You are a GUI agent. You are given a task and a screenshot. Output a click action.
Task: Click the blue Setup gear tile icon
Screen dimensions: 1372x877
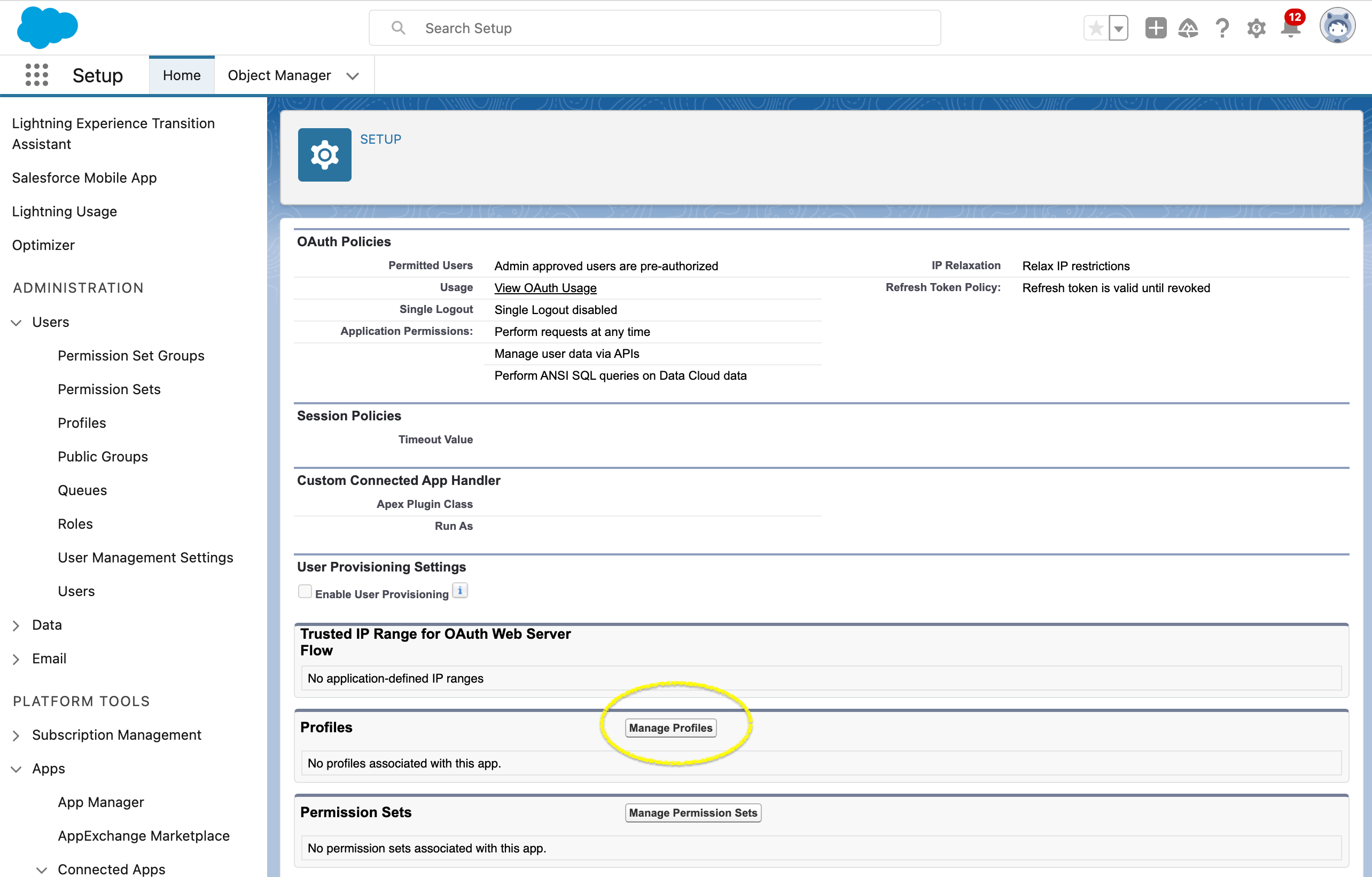tap(325, 155)
